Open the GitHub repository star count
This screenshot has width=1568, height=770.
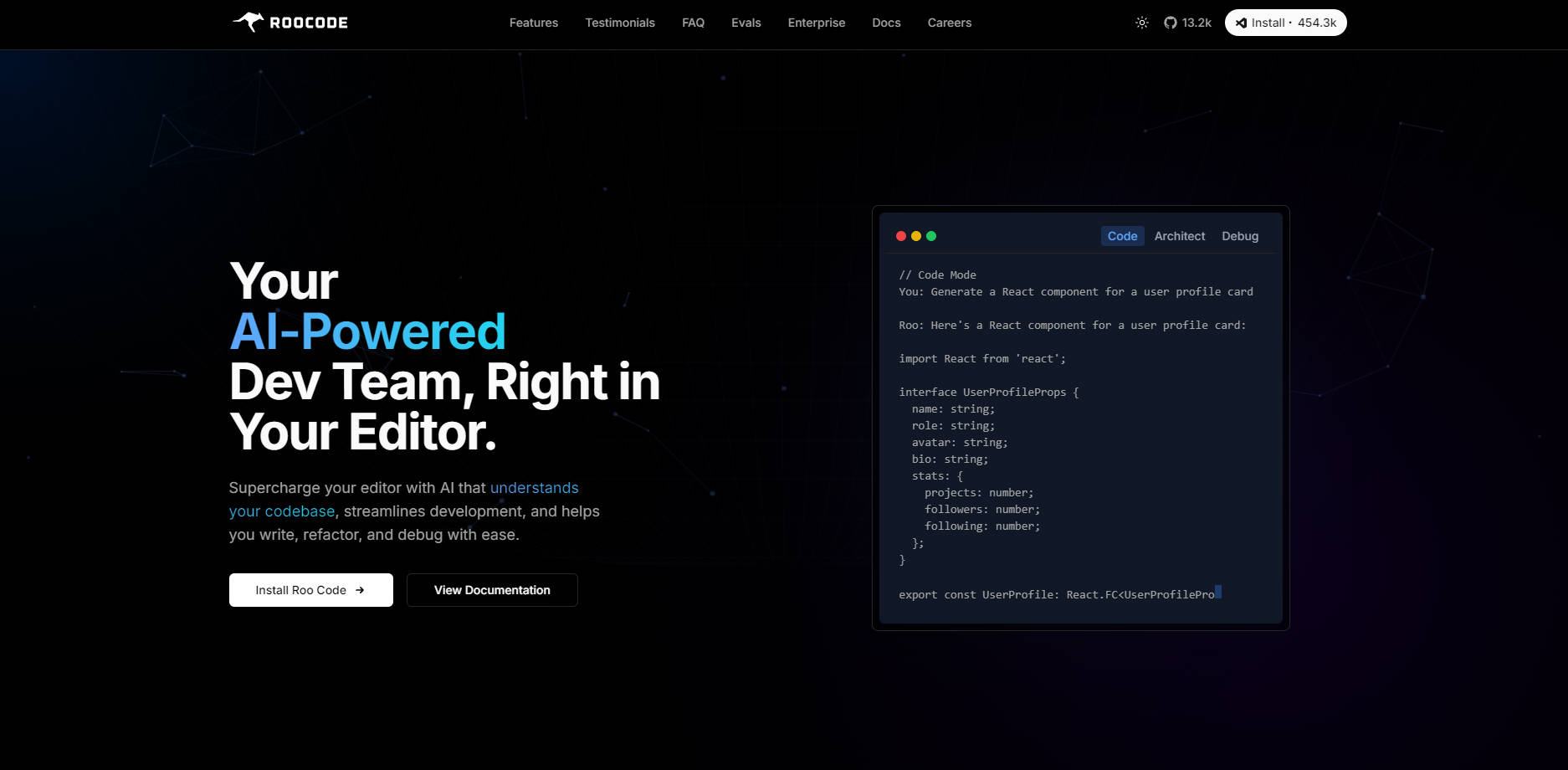pyautogui.click(x=1187, y=23)
